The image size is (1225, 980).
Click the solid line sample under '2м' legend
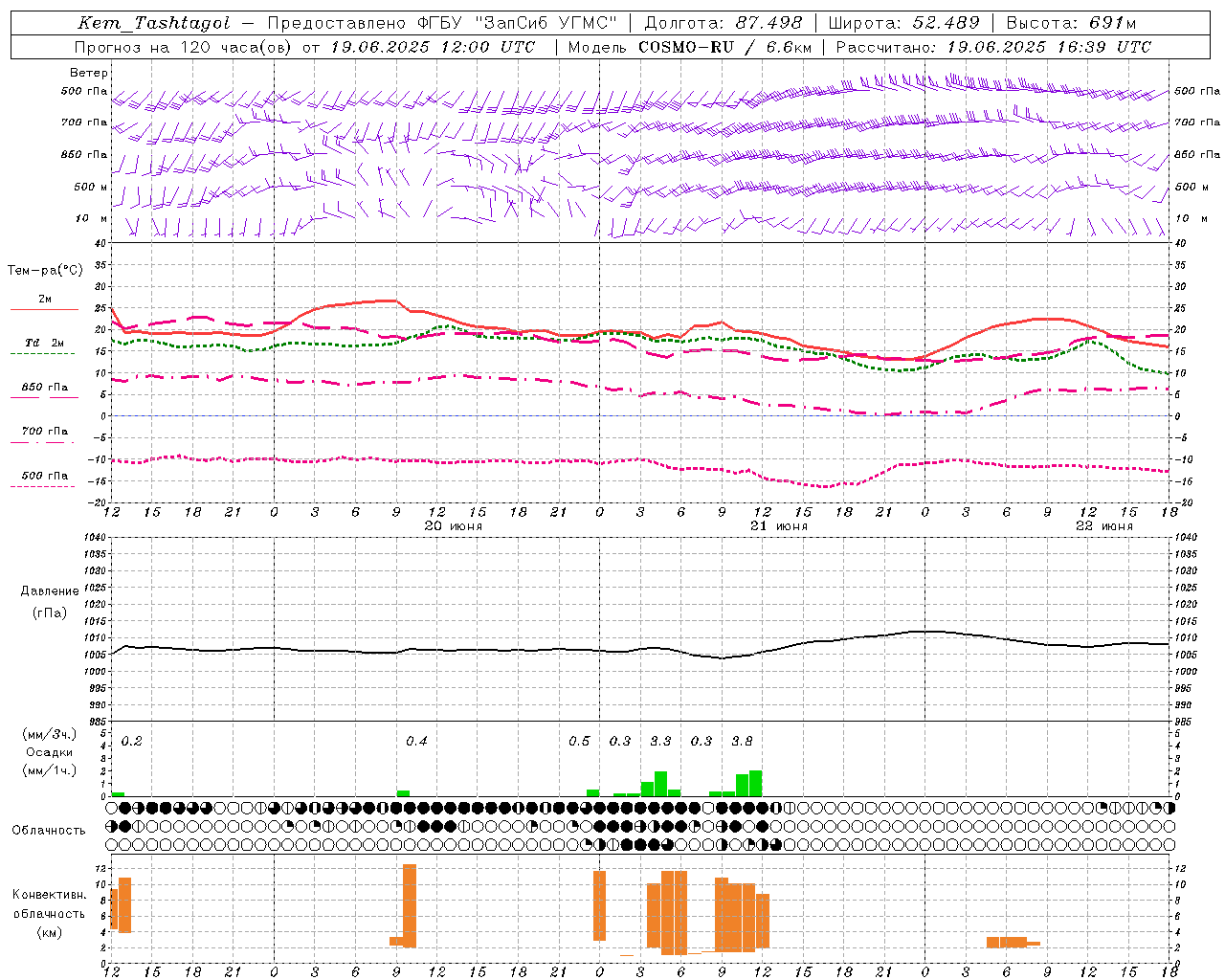tap(44, 309)
